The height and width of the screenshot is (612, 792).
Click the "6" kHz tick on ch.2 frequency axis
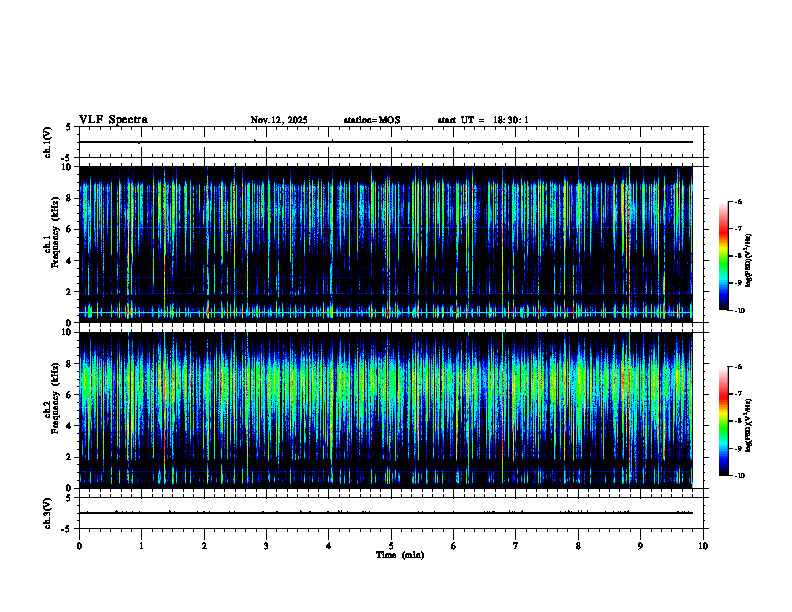coord(70,395)
